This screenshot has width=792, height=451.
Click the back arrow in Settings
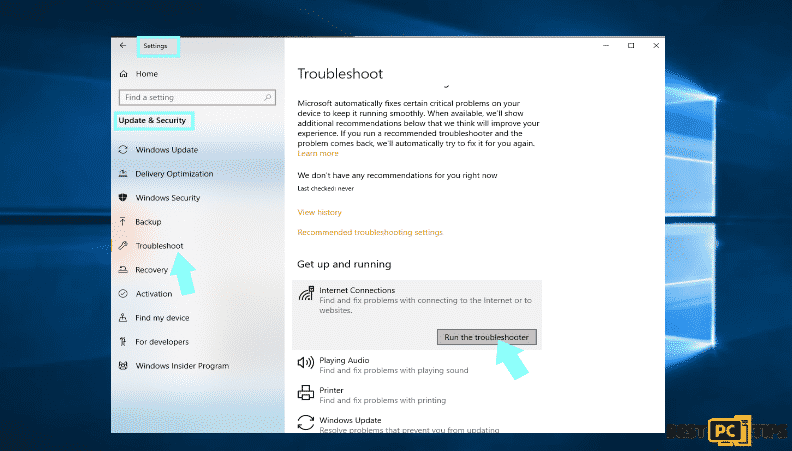pos(123,45)
